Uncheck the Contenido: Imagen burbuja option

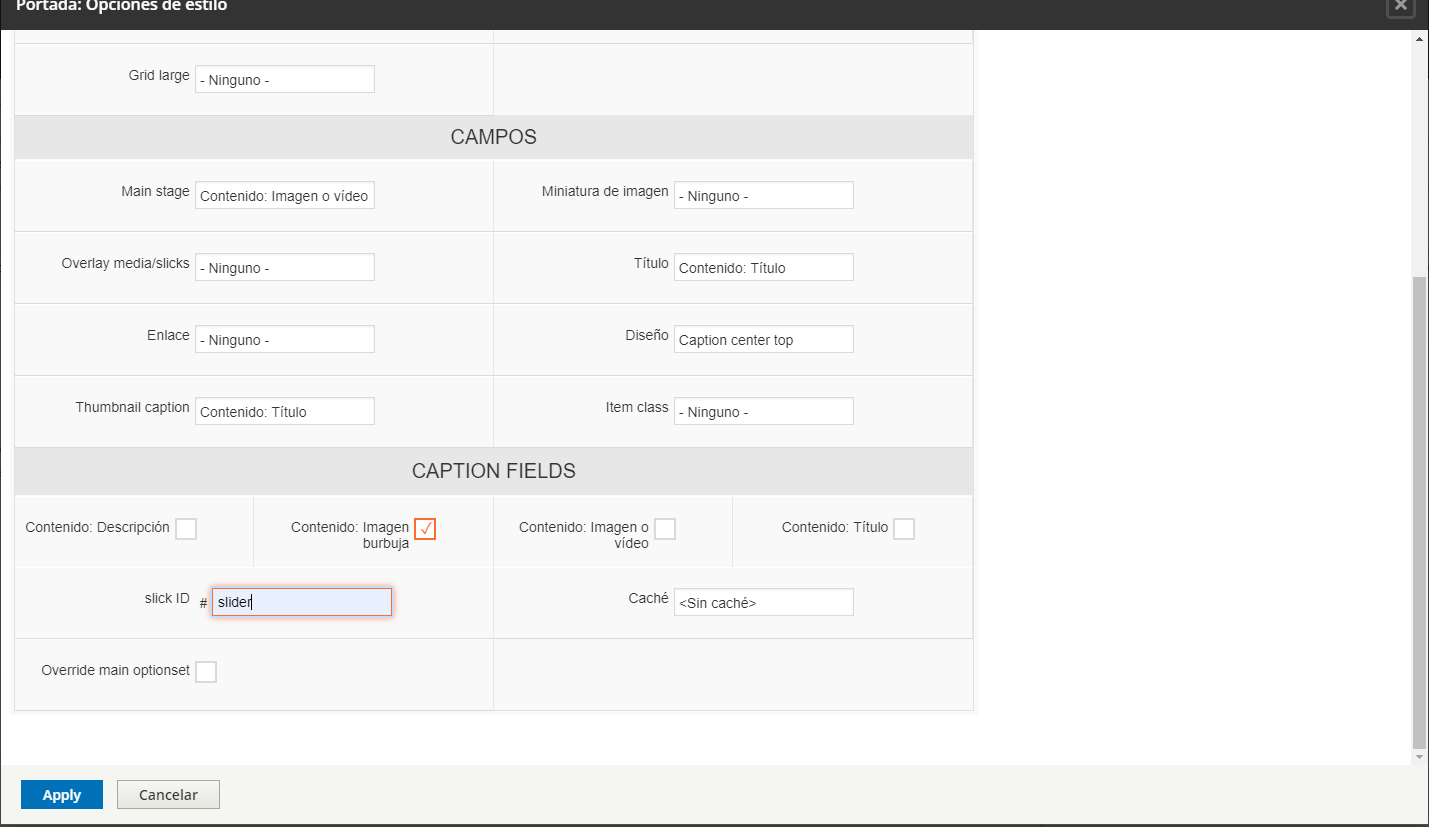tap(425, 528)
